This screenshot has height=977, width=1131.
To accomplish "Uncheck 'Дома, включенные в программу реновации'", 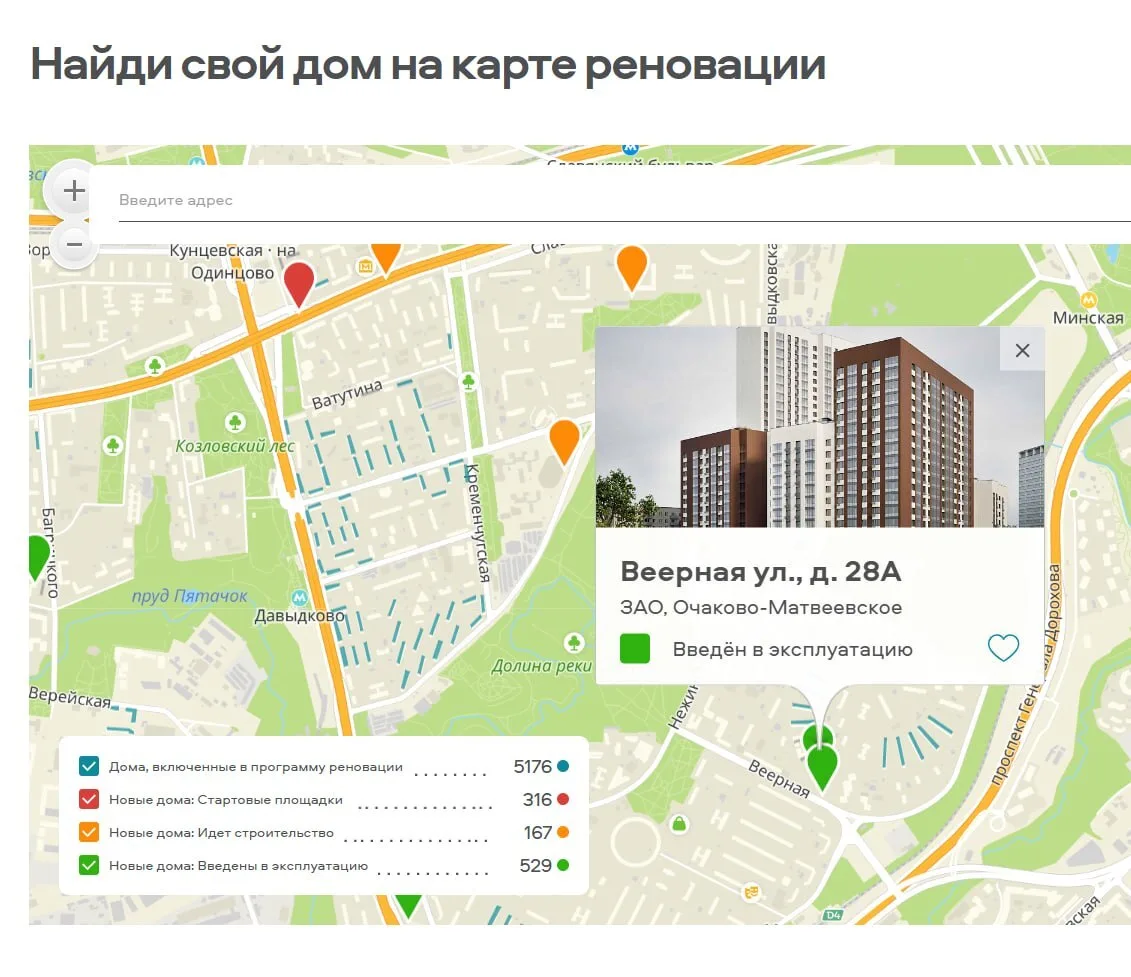I will point(89,766).
